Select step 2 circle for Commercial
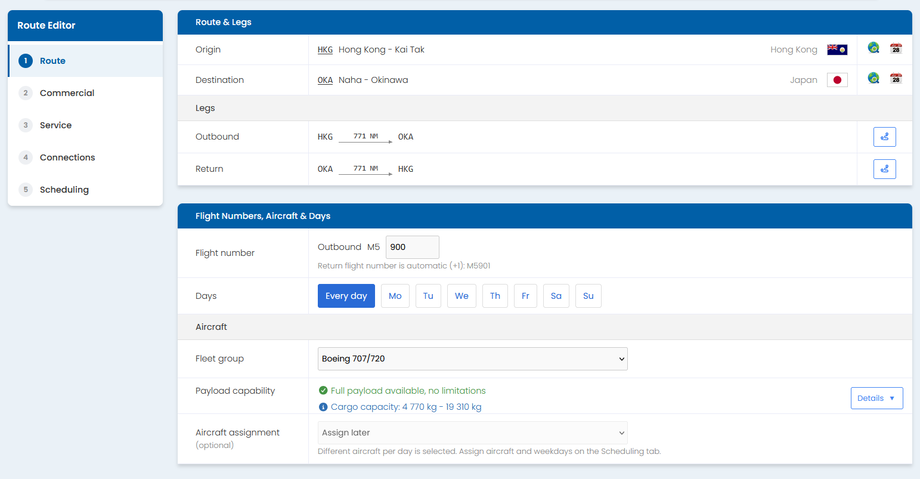 (25, 93)
